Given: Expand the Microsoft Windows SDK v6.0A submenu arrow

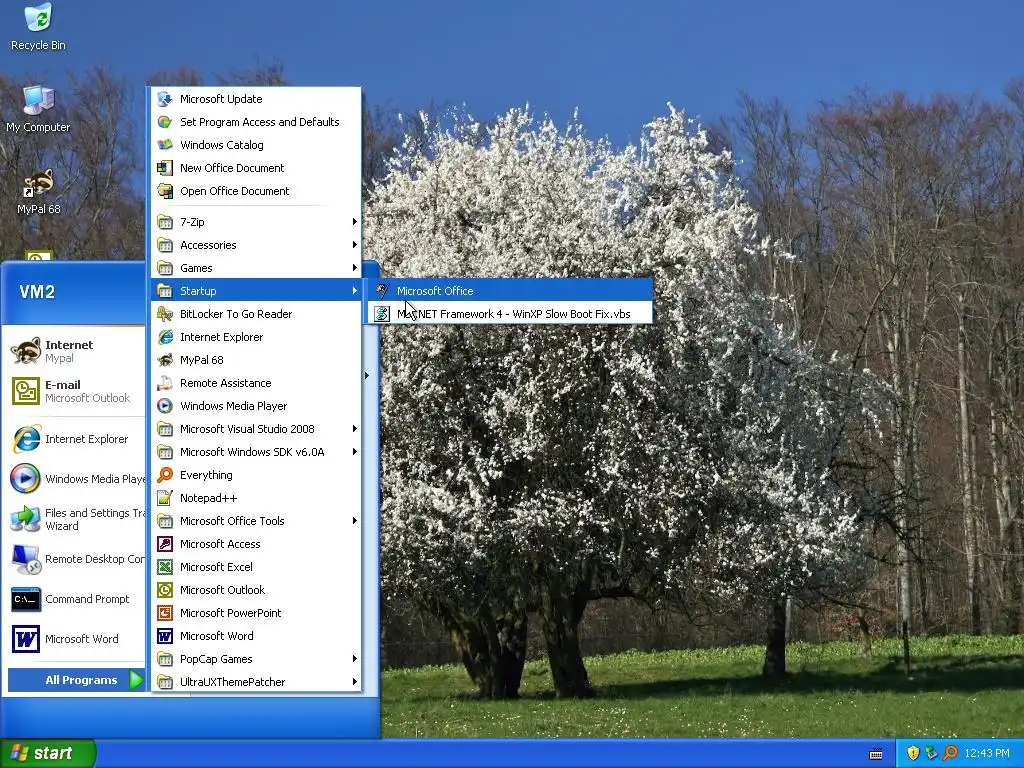Looking at the screenshot, I should 355,452.
